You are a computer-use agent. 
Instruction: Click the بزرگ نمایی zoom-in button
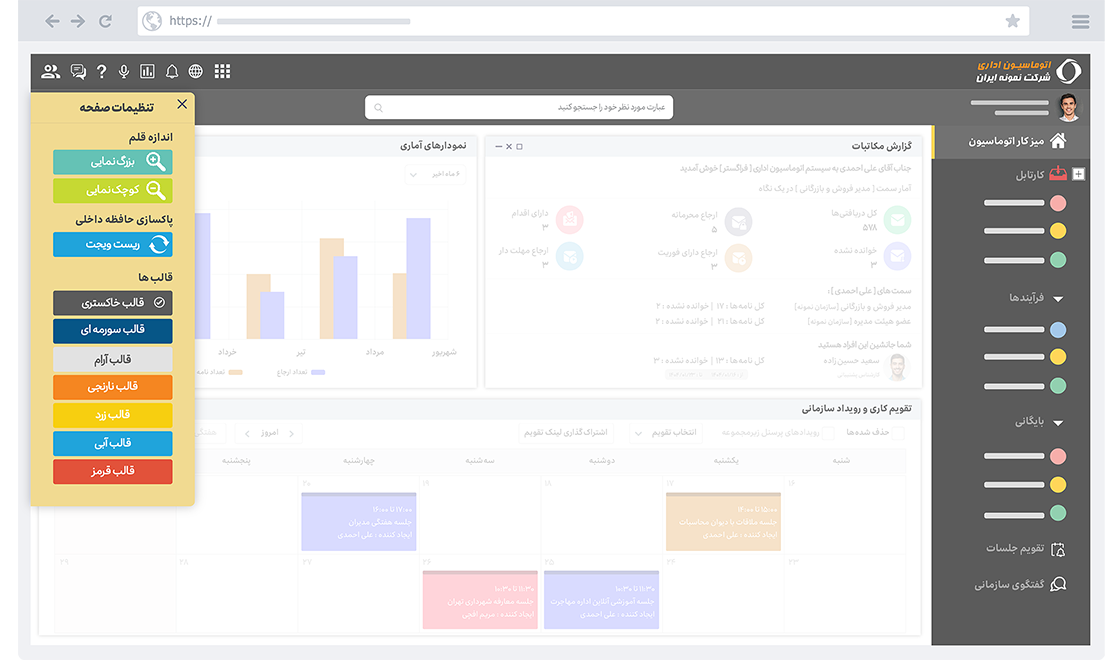[x=113, y=162]
